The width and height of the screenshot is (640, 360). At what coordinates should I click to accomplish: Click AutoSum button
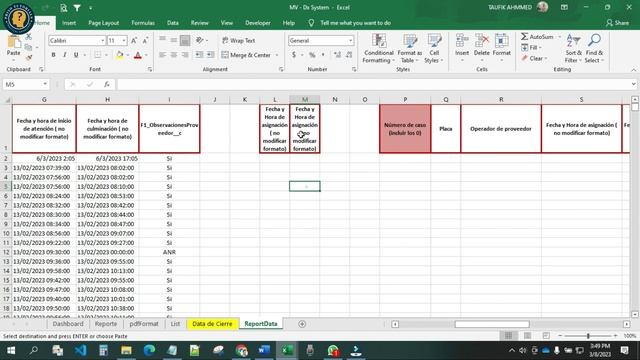click(537, 37)
